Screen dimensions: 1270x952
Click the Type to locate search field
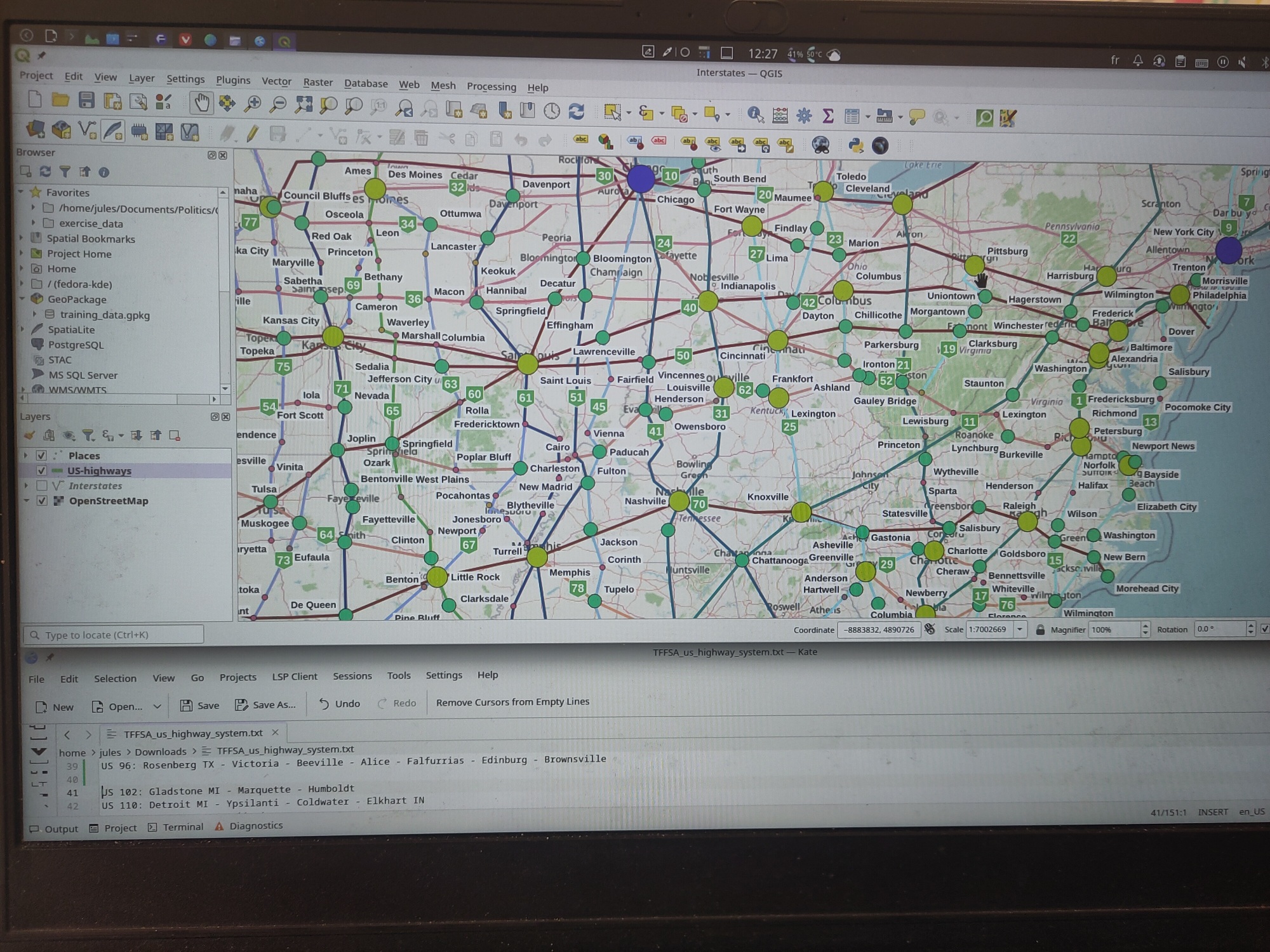114,635
